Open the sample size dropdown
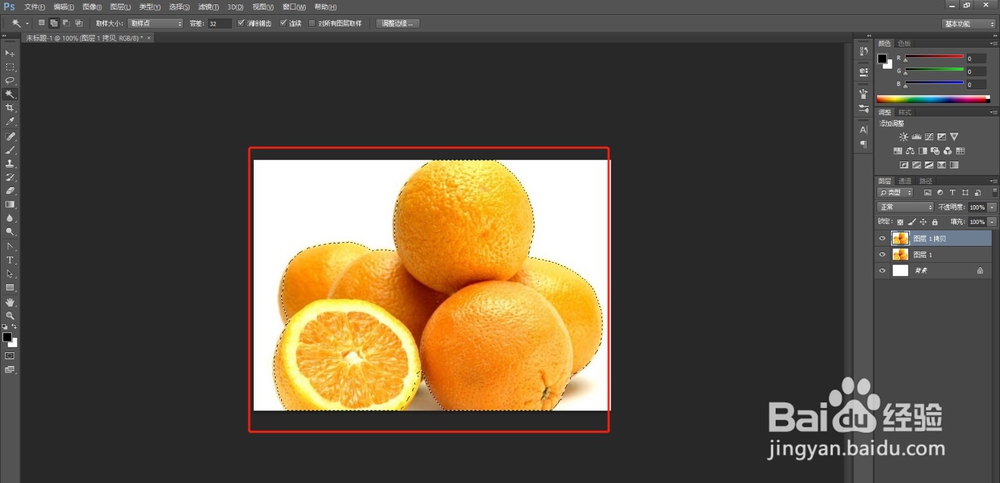 (156, 23)
